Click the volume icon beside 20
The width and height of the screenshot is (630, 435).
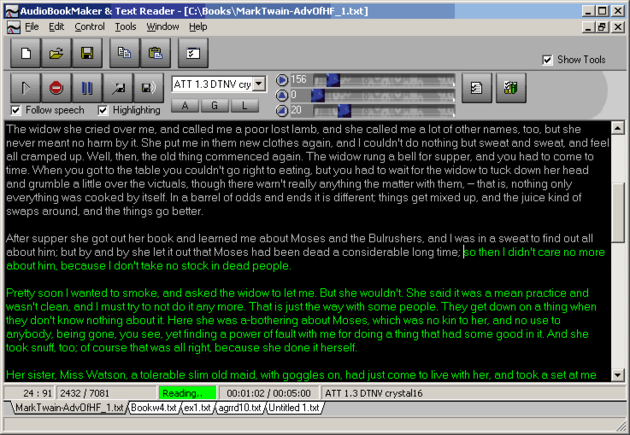pyautogui.click(x=282, y=110)
